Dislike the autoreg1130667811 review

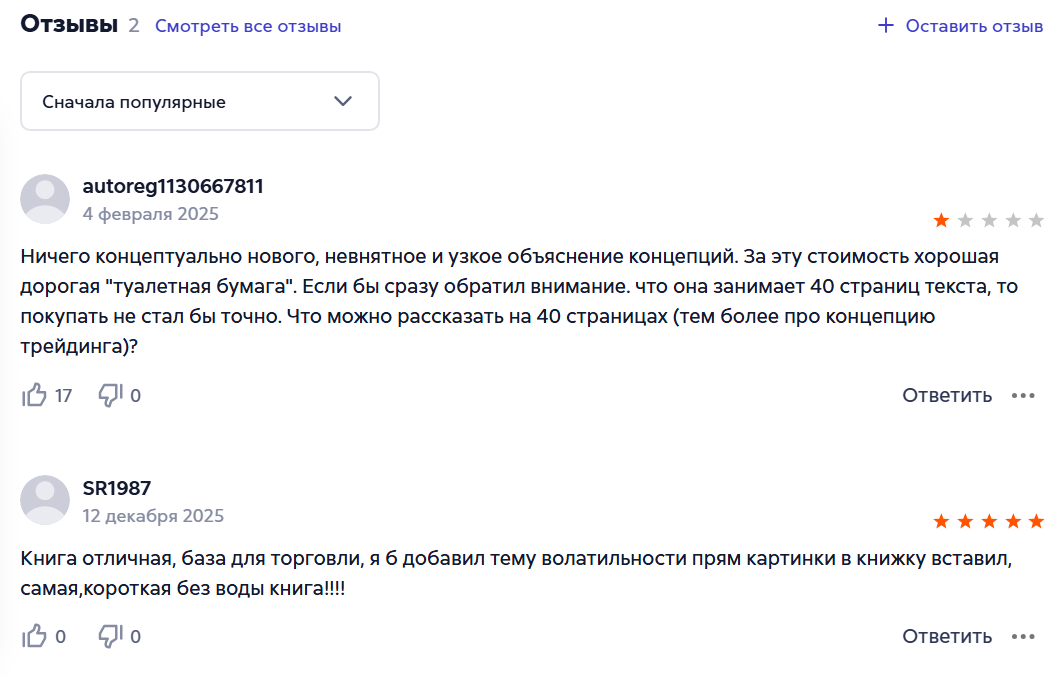pos(110,395)
